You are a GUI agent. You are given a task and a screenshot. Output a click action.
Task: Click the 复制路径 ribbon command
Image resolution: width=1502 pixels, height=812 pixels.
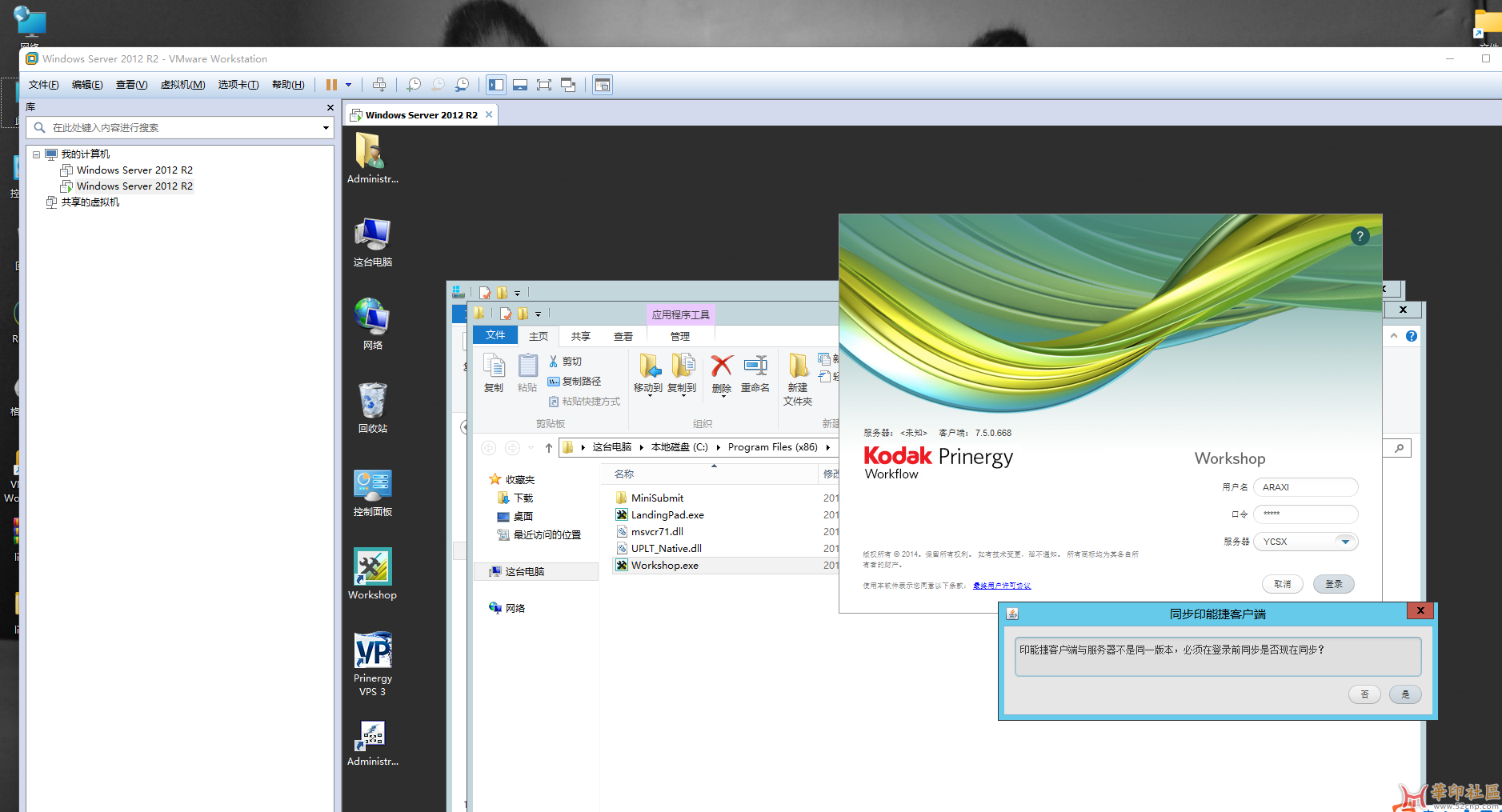click(x=575, y=382)
